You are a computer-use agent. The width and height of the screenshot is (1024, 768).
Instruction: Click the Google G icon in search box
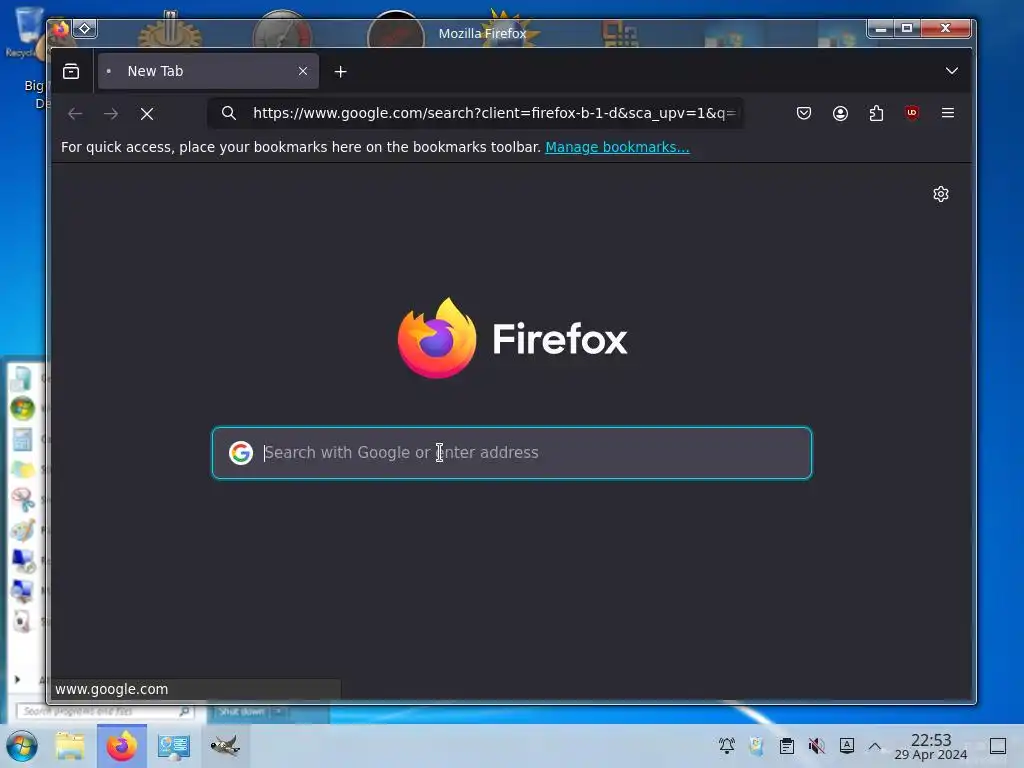(240, 453)
